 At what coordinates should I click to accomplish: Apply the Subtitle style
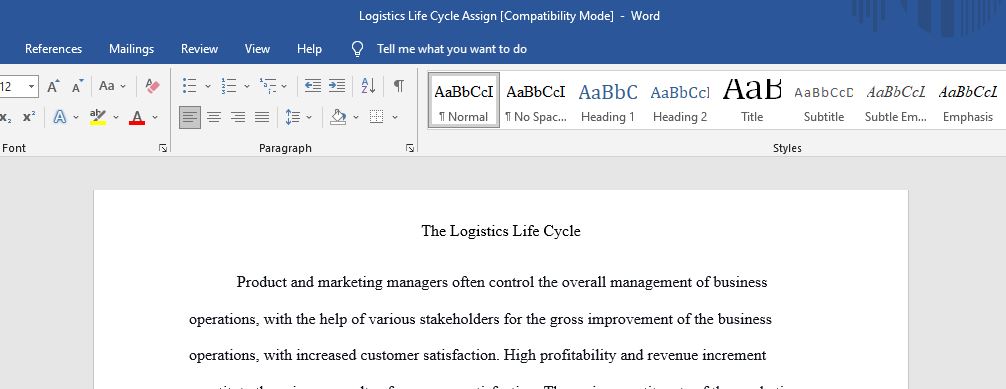point(824,100)
